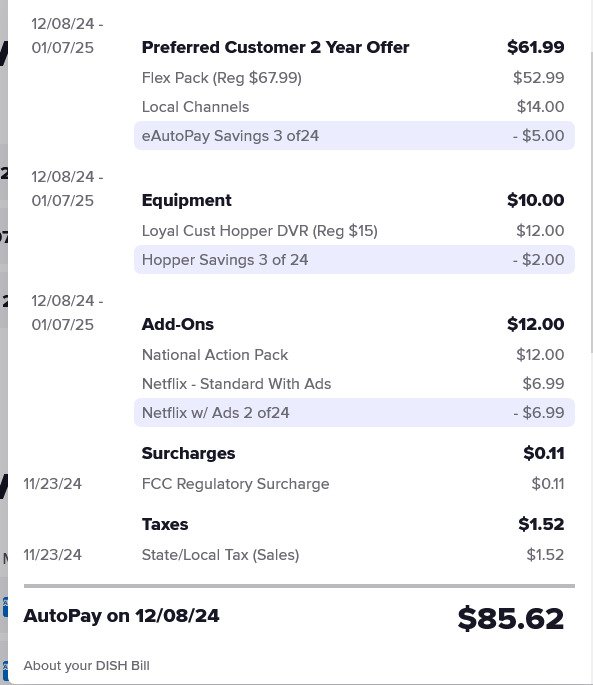Click the Taxes section heading
This screenshot has width=593, height=685.
[x=165, y=524]
